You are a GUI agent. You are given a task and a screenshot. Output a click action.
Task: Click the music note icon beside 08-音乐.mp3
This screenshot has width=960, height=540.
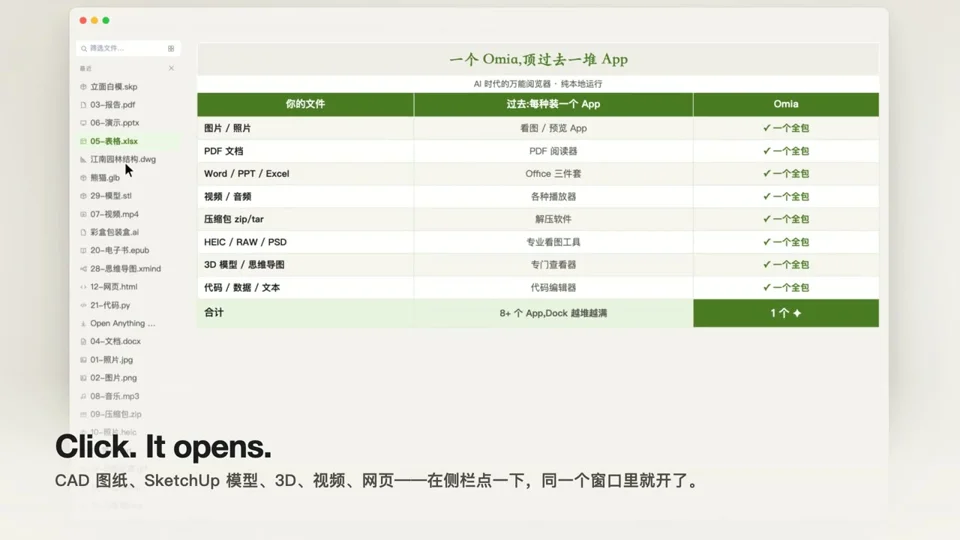pos(83,396)
